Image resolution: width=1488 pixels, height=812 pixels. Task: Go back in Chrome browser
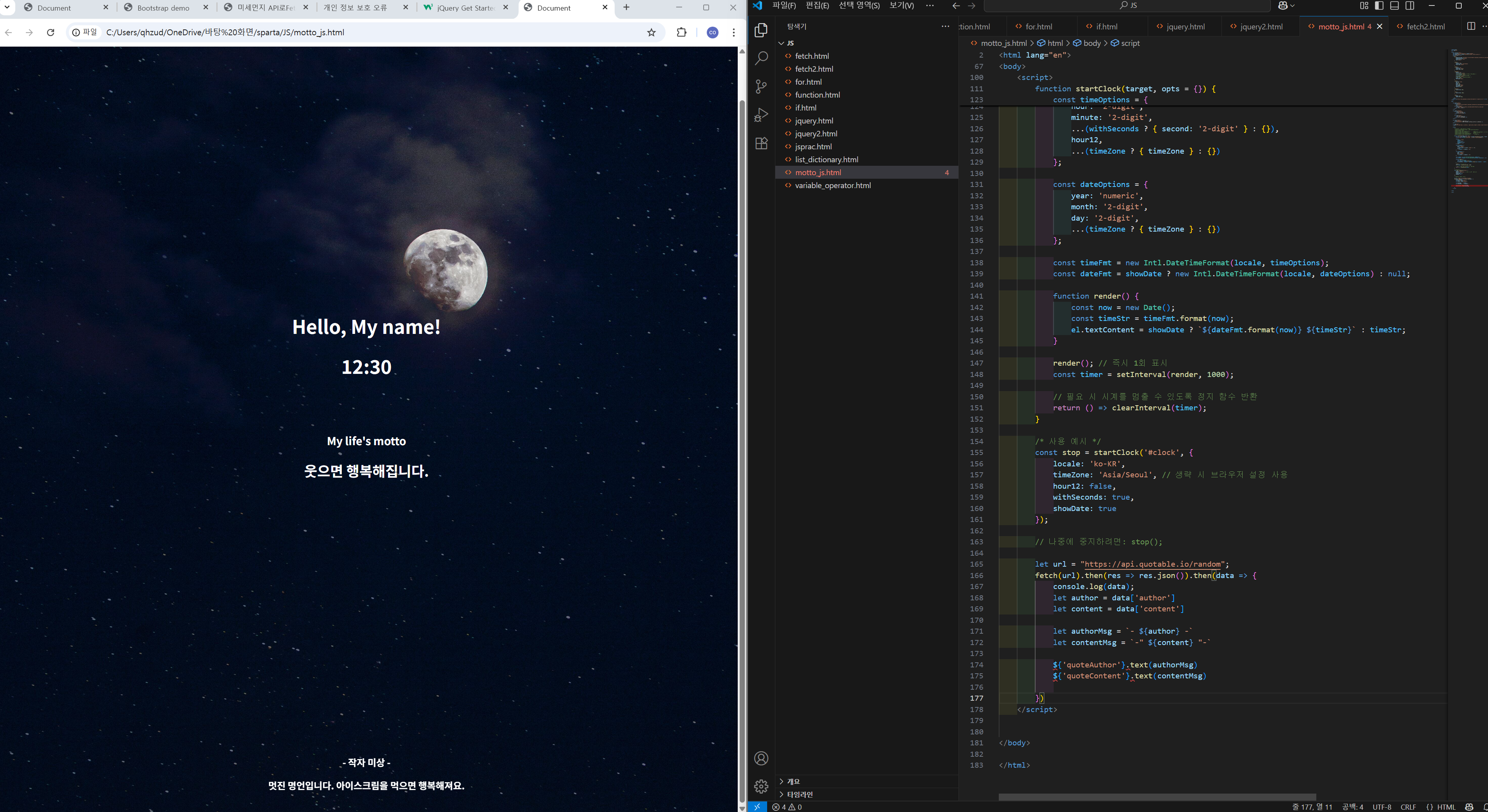pyautogui.click(x=9, y=33)
